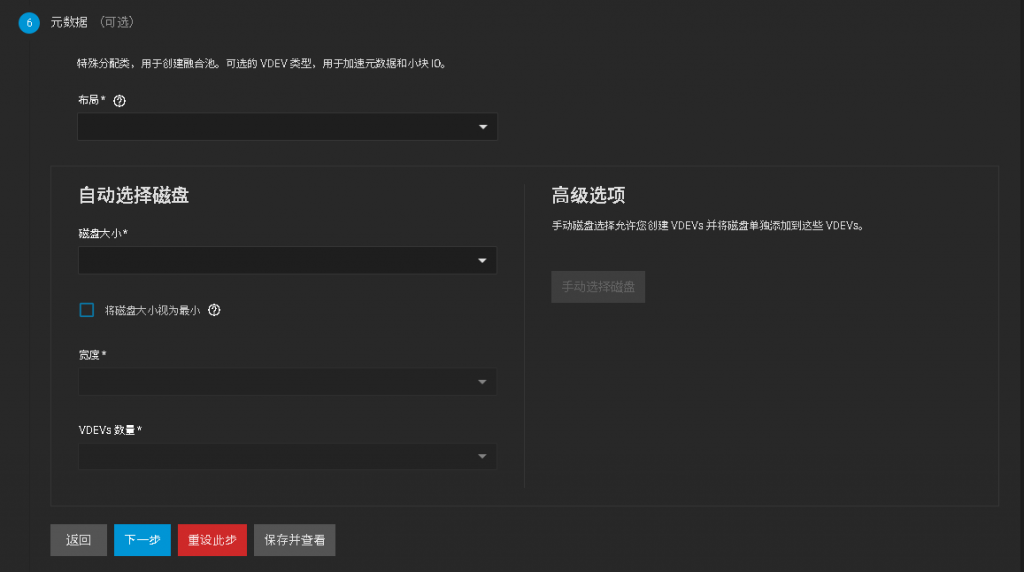Enable the 将磁盘大小视为最小 checkbox

[87, 310]
